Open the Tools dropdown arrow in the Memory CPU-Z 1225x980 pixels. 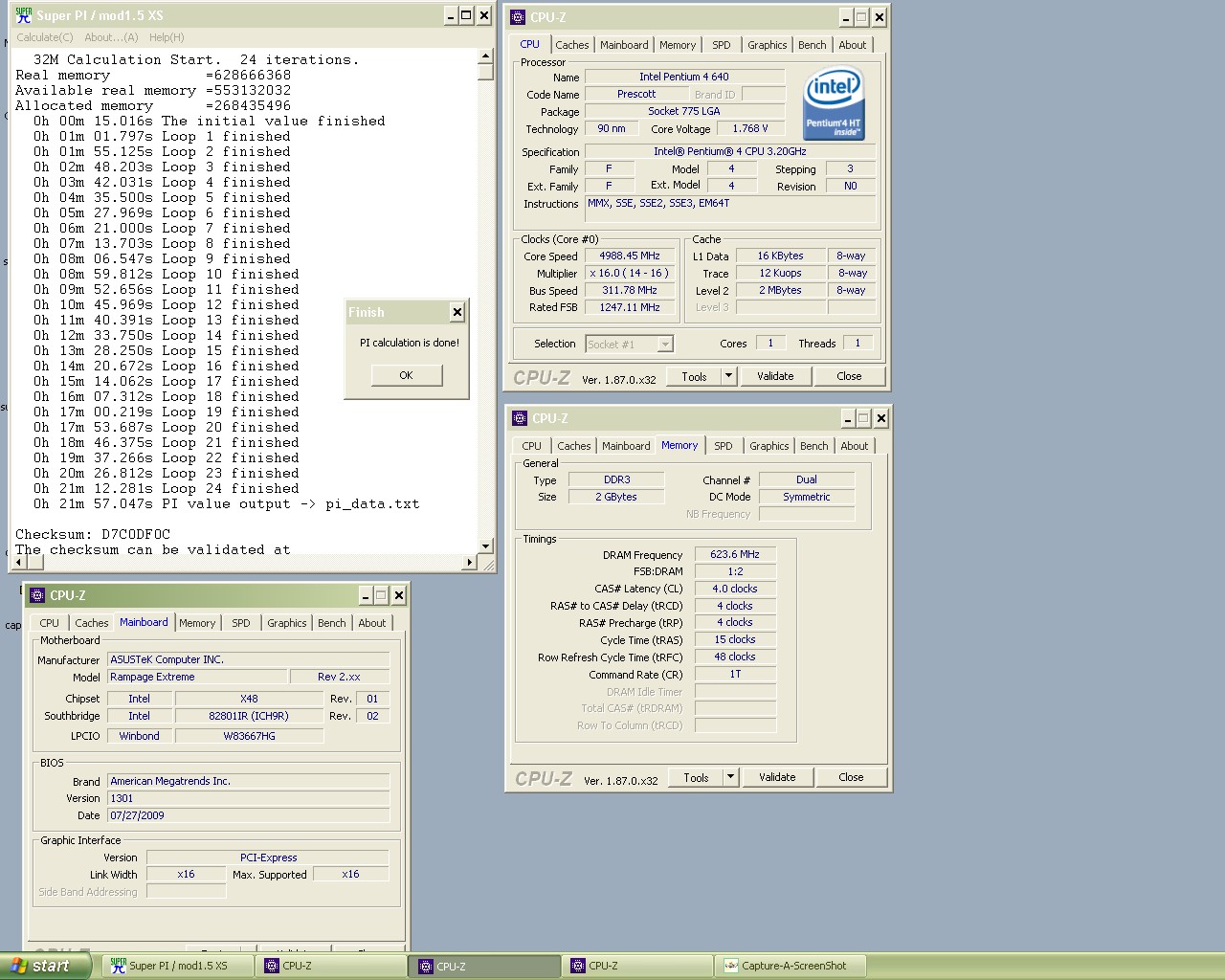pos(730,777)
